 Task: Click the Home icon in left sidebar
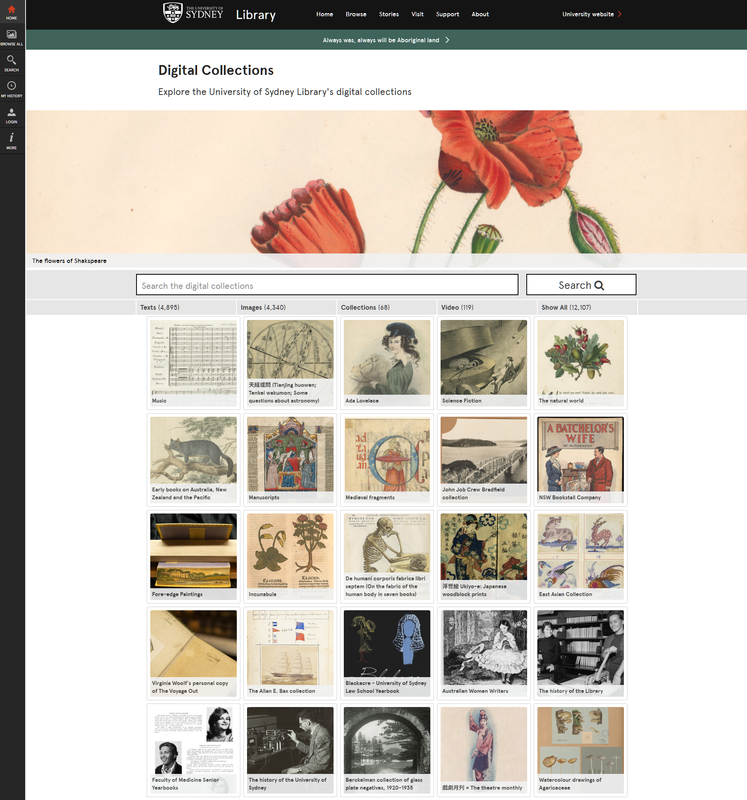pyautogui.click(x=12, y=12)
